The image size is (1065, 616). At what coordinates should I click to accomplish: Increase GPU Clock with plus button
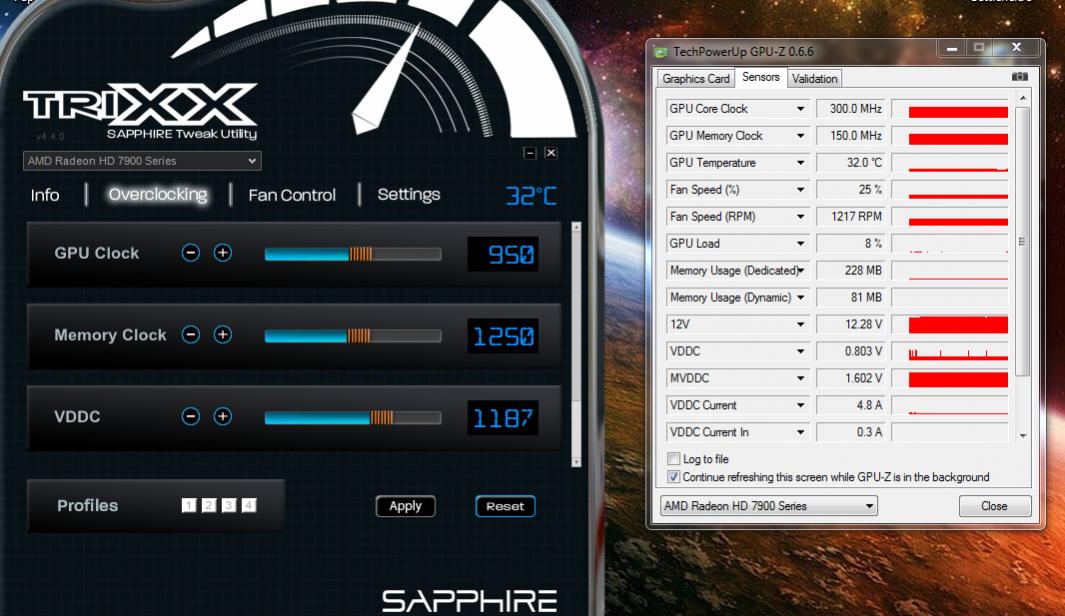[x=223, y=253]
